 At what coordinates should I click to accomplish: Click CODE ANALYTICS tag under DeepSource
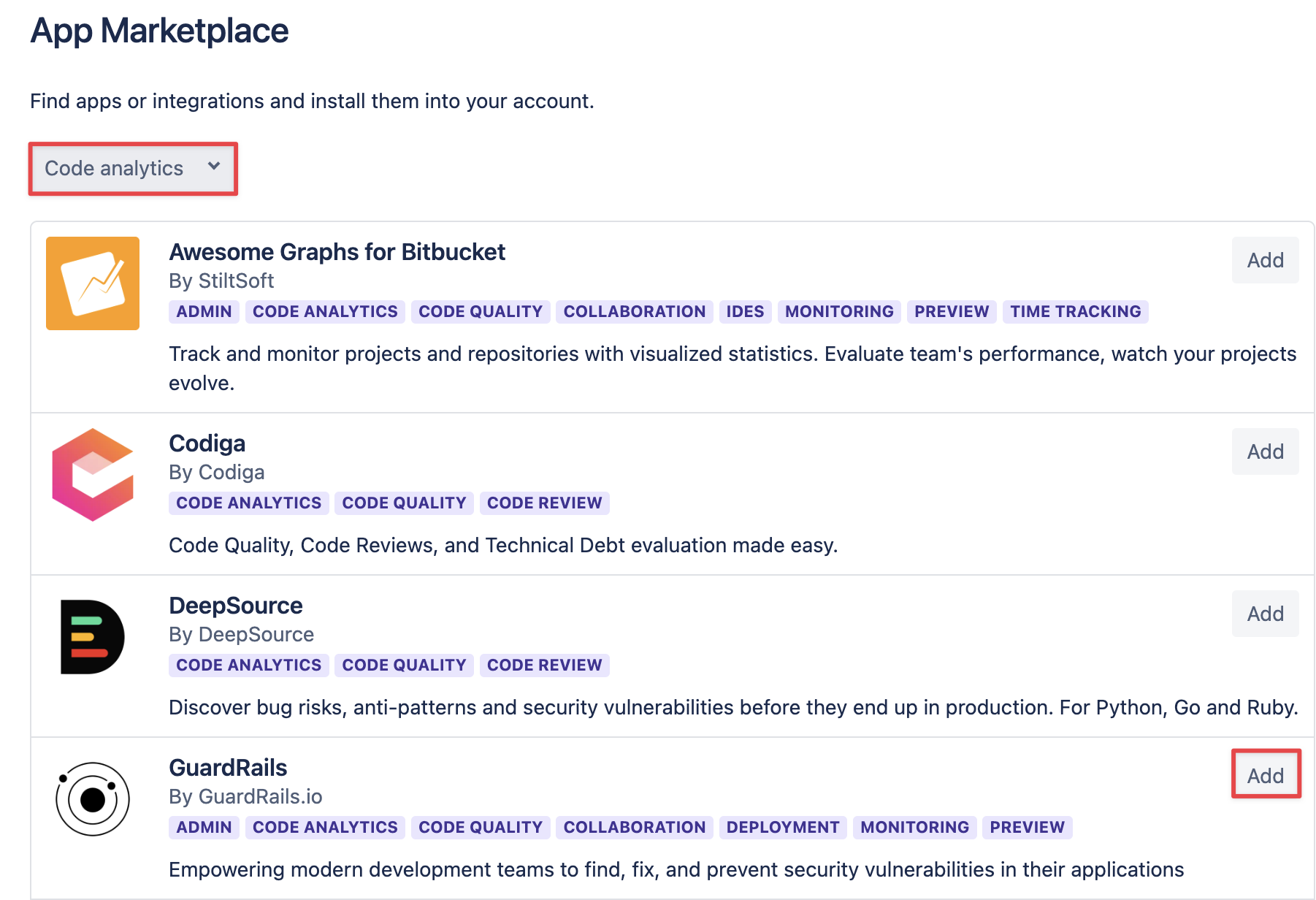[248, 666]
